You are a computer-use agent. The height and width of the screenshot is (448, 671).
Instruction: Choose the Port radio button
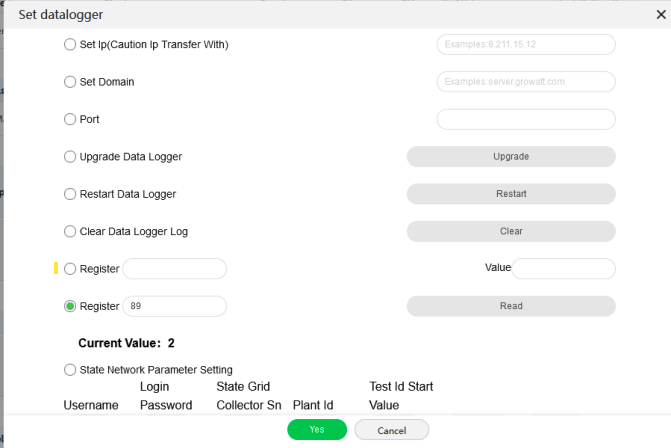(70, 119)
